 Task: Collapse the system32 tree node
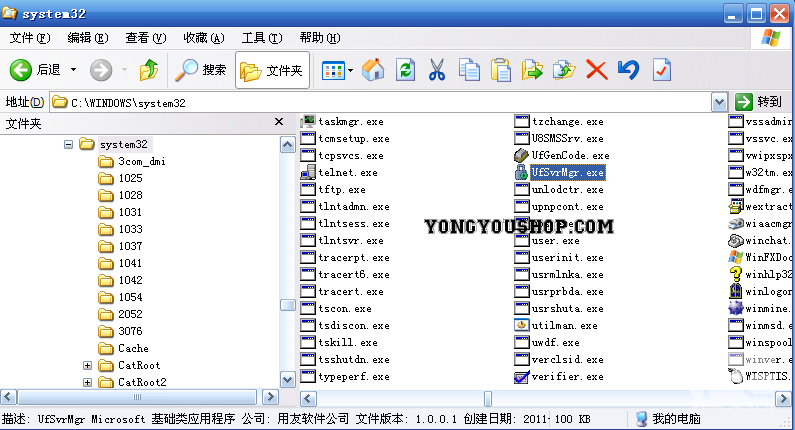click(x=69, y=144)
